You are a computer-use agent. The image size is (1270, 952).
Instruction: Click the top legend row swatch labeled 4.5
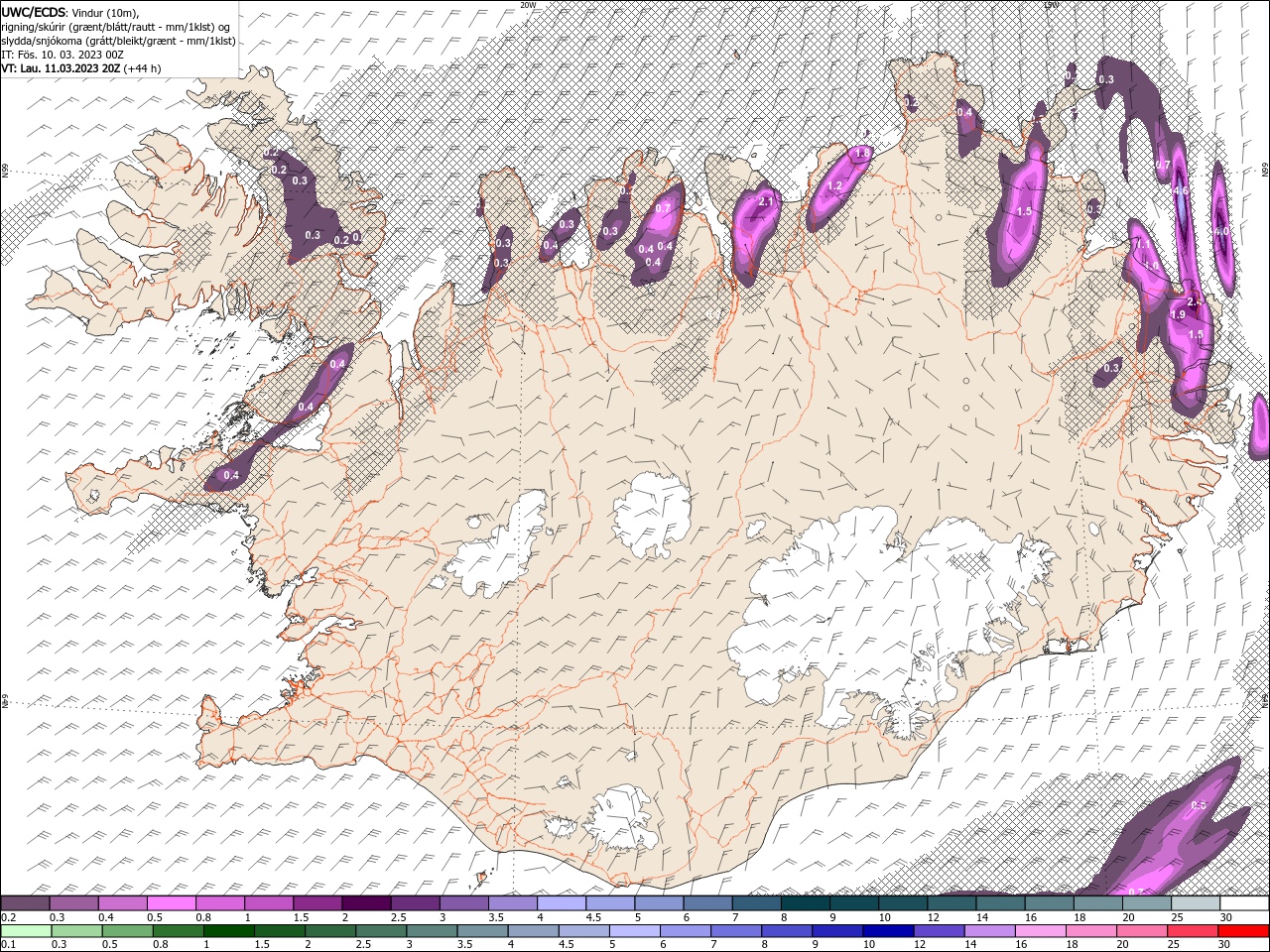[609, 903]
